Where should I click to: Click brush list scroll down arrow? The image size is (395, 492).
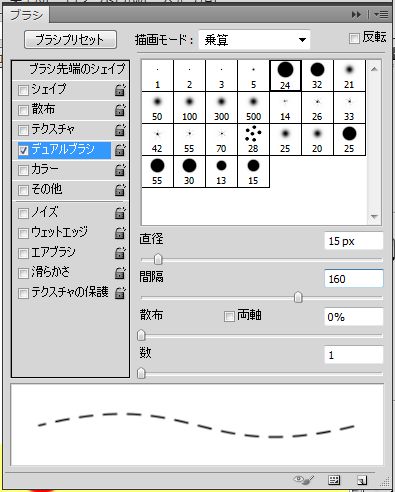click(374, 217)
